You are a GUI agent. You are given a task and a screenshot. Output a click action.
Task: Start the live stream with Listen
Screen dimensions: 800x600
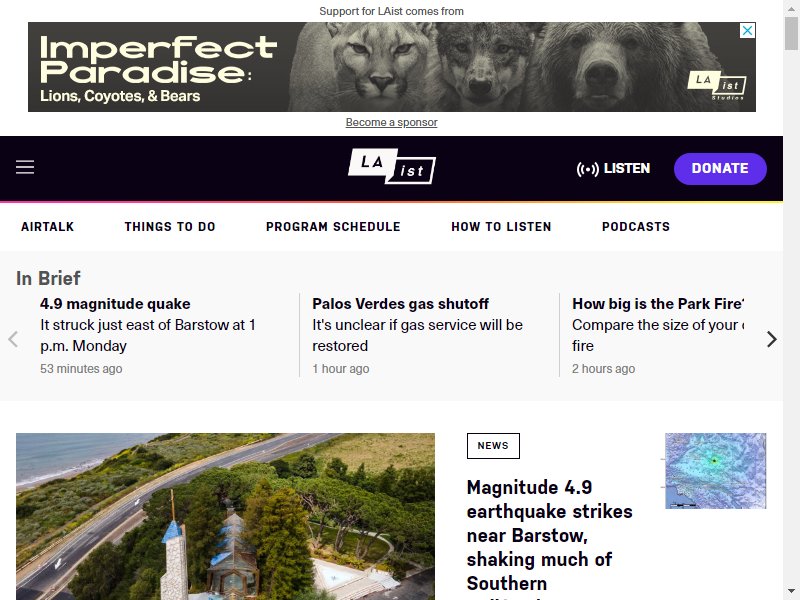[613, 168]
